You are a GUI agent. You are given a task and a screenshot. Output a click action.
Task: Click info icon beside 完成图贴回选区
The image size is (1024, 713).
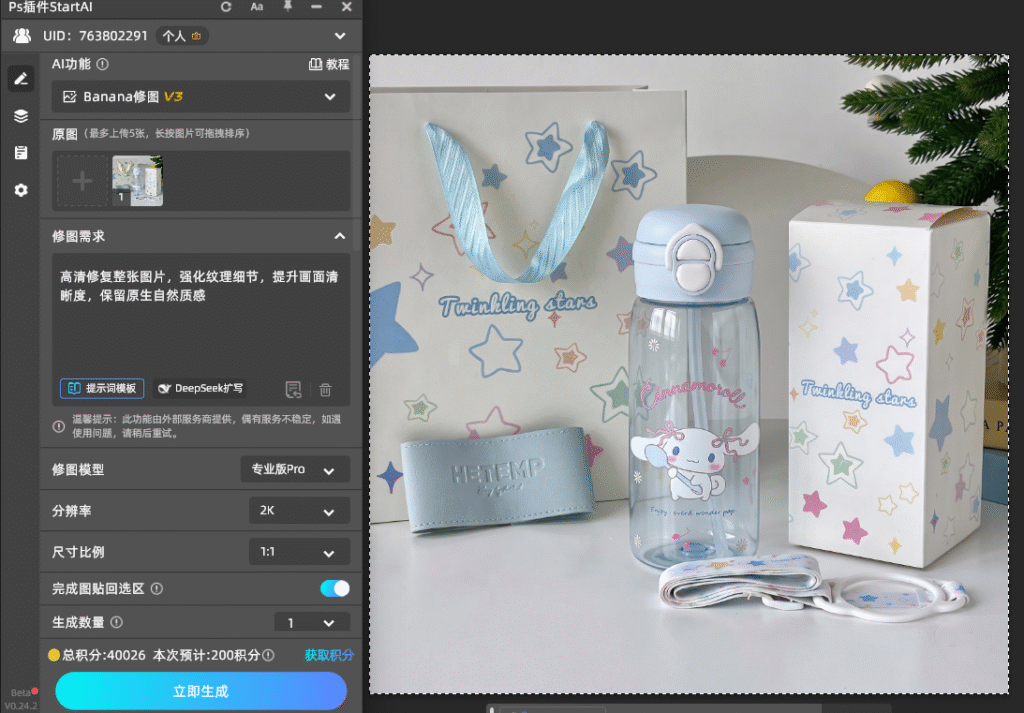pos(157,589)
